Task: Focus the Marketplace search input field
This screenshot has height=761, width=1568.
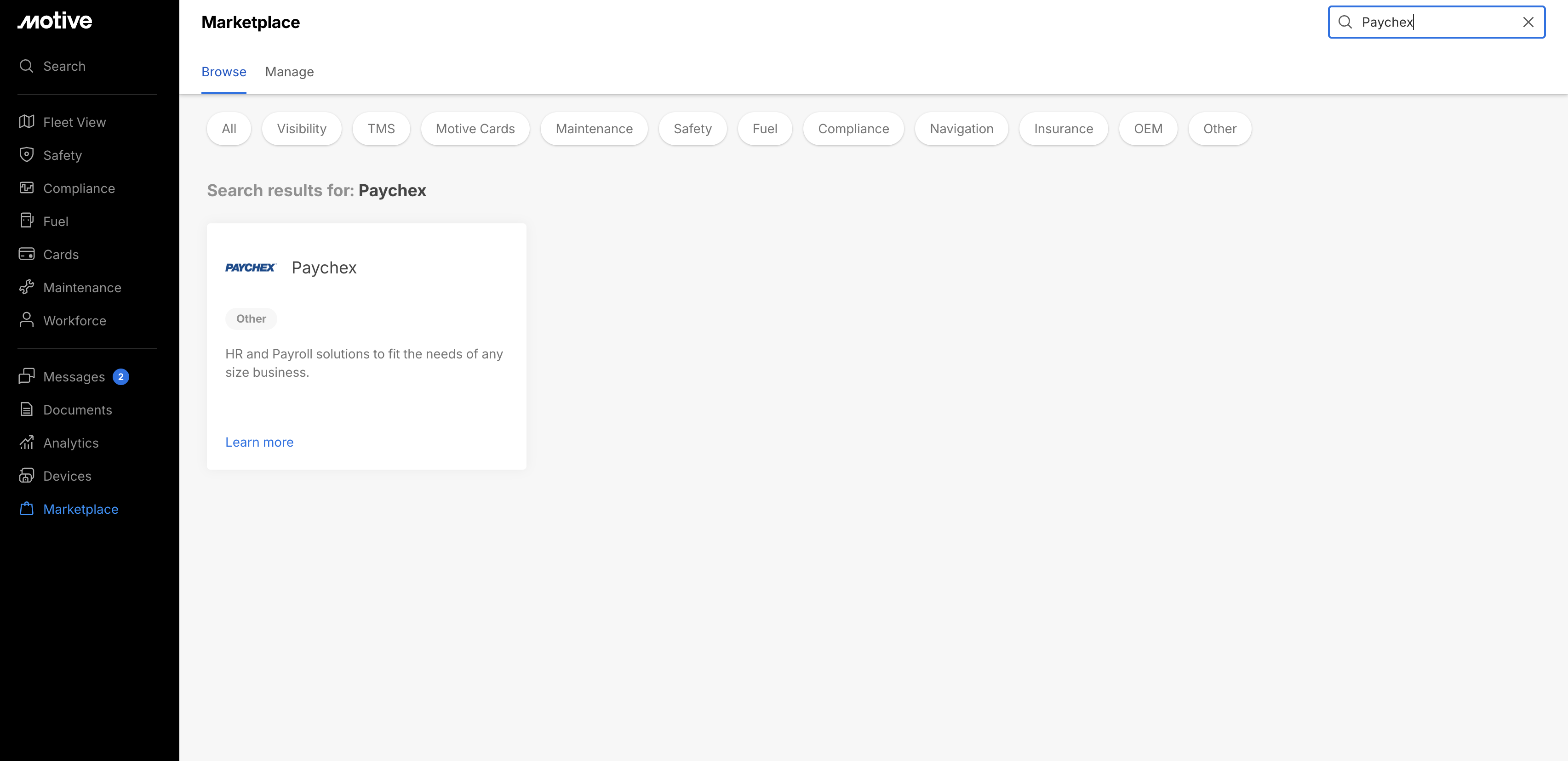Action: (1436, 22)
